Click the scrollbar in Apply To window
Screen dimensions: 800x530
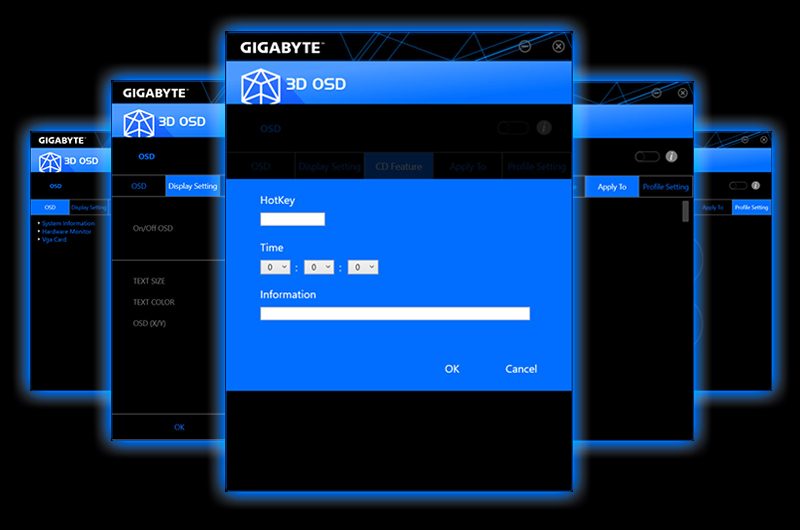click(x=685, y=211)
